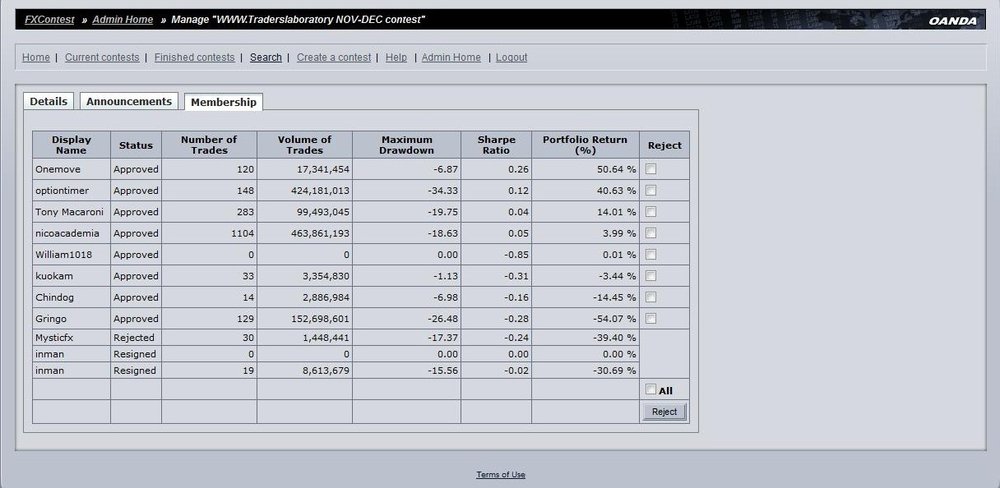The width and height of the screenshot is (1000, 488).
Task: Tick the reject checkbox for nicoacademia
Action: 651,233
